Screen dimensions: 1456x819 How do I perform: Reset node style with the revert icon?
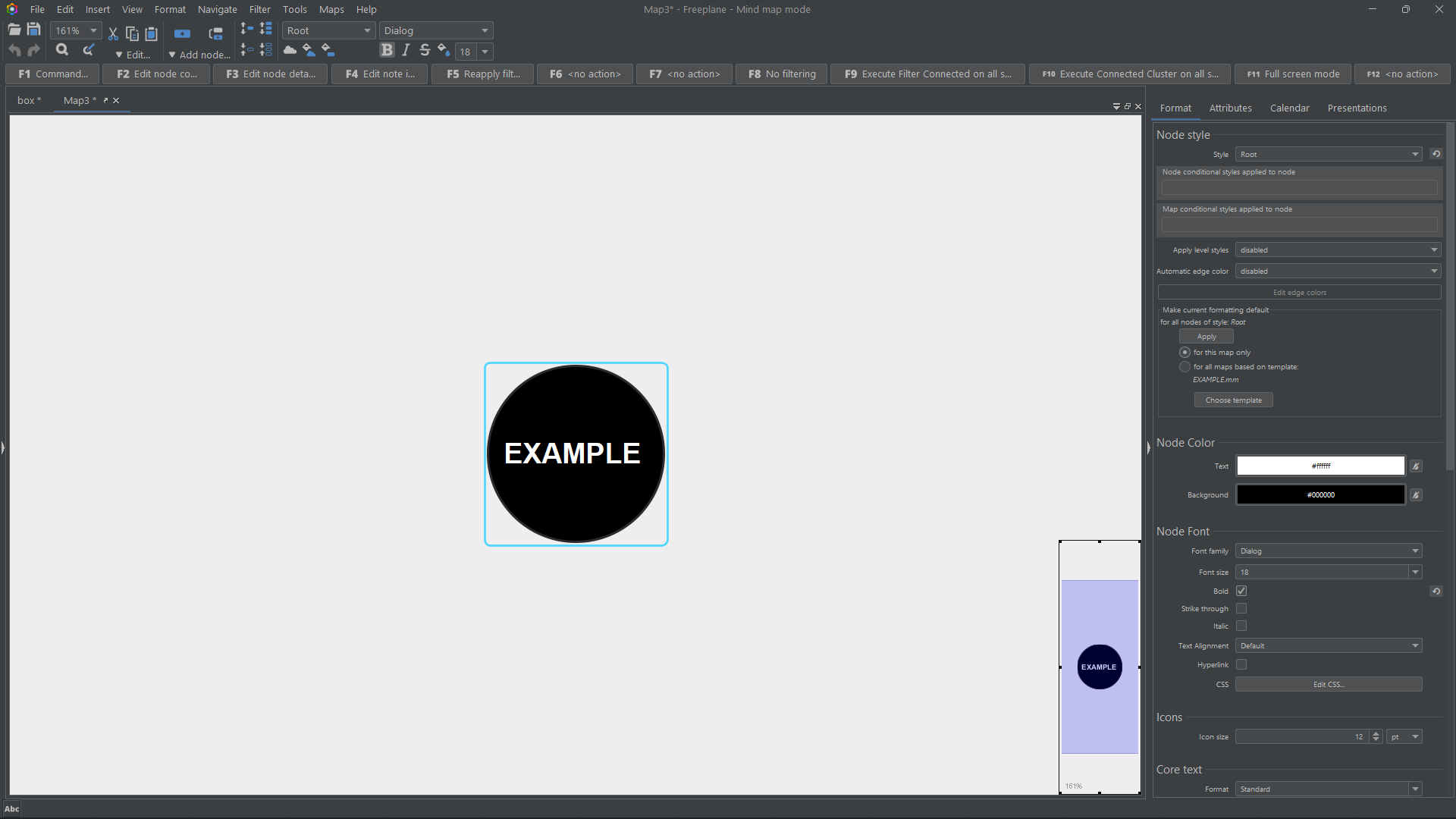(x=1436, y=154)
